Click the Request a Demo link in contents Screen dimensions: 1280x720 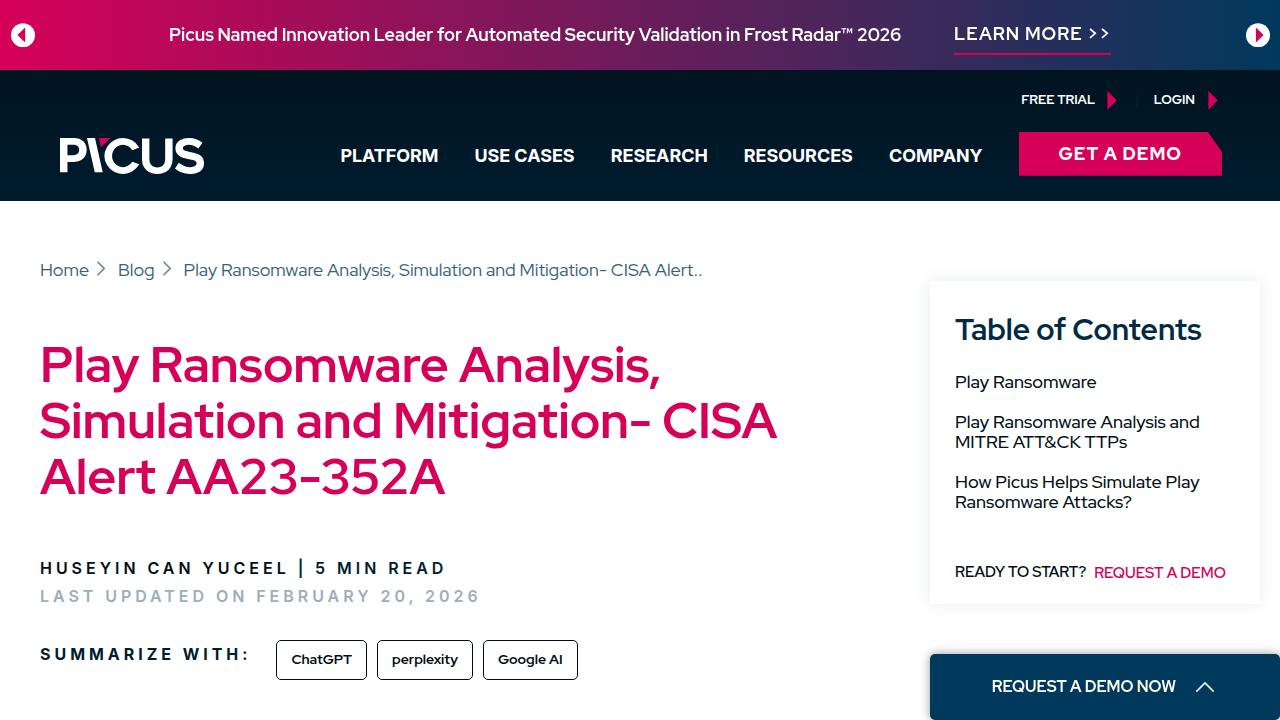tap(1159, 572)
